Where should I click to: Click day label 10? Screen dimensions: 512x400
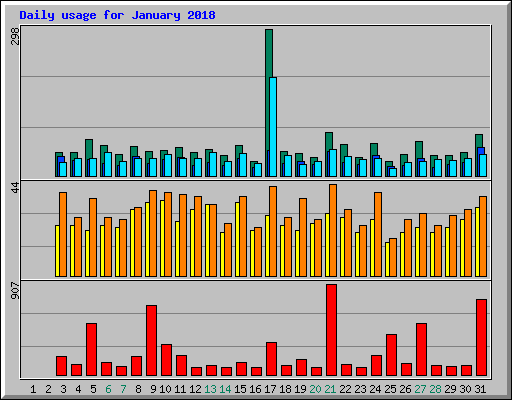(165, 389)
